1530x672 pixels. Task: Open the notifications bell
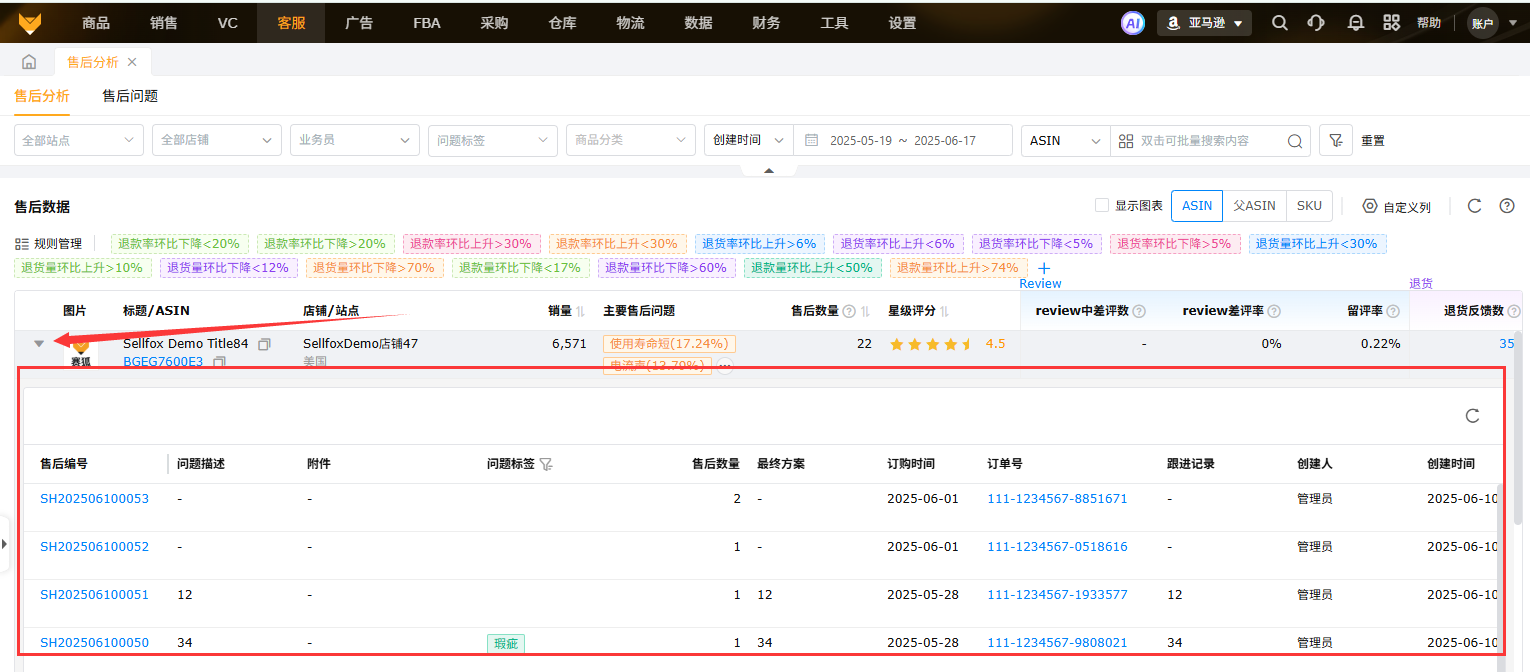point(1355,23)
